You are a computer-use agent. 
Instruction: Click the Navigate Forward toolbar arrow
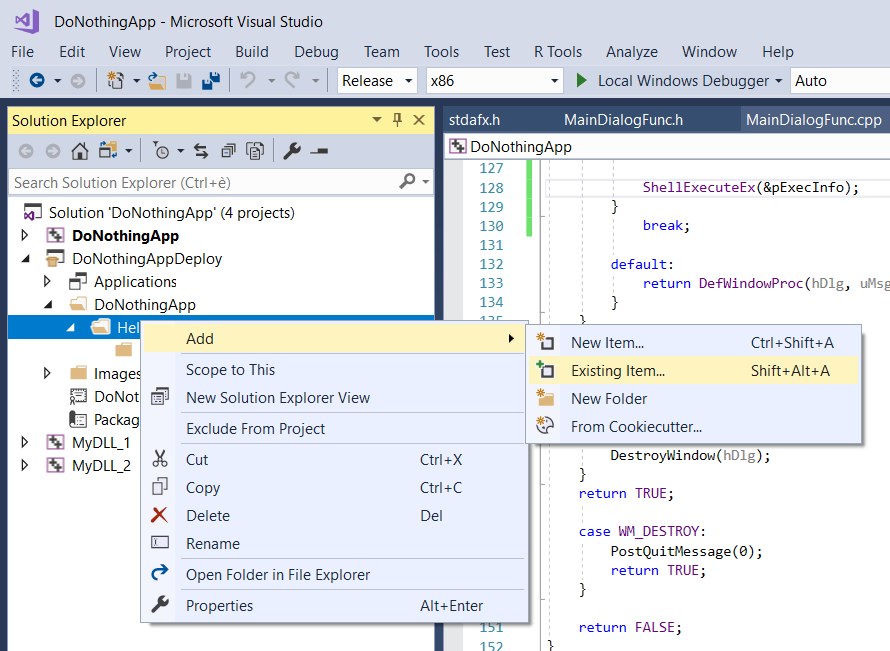click(78, 81)
